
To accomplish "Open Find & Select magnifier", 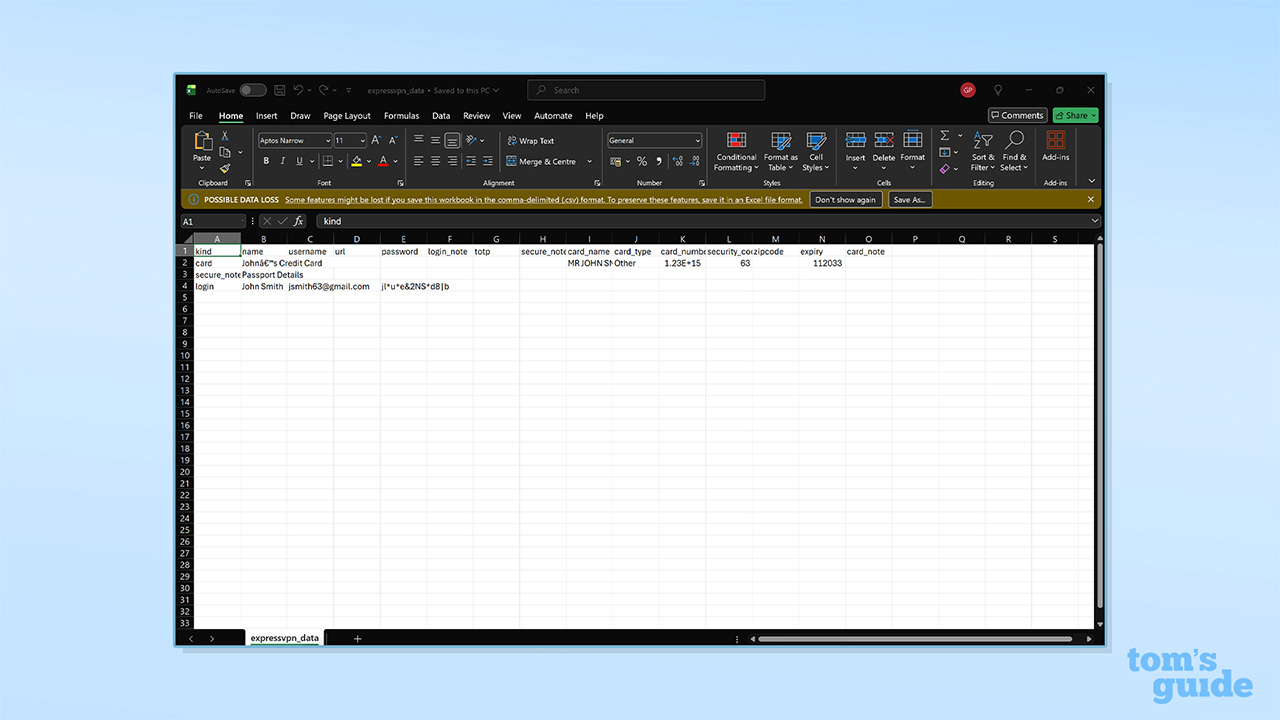I will tap(1014, 152).
